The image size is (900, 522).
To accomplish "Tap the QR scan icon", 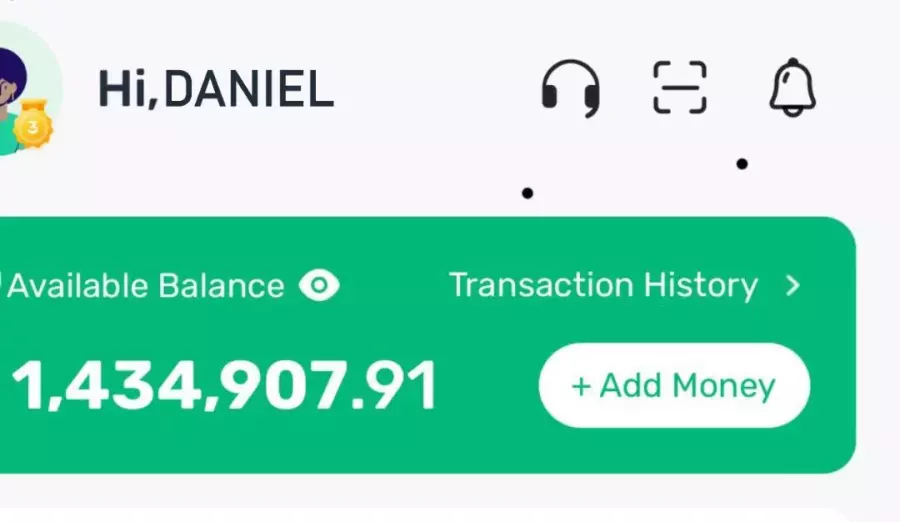I will (680, 87).
